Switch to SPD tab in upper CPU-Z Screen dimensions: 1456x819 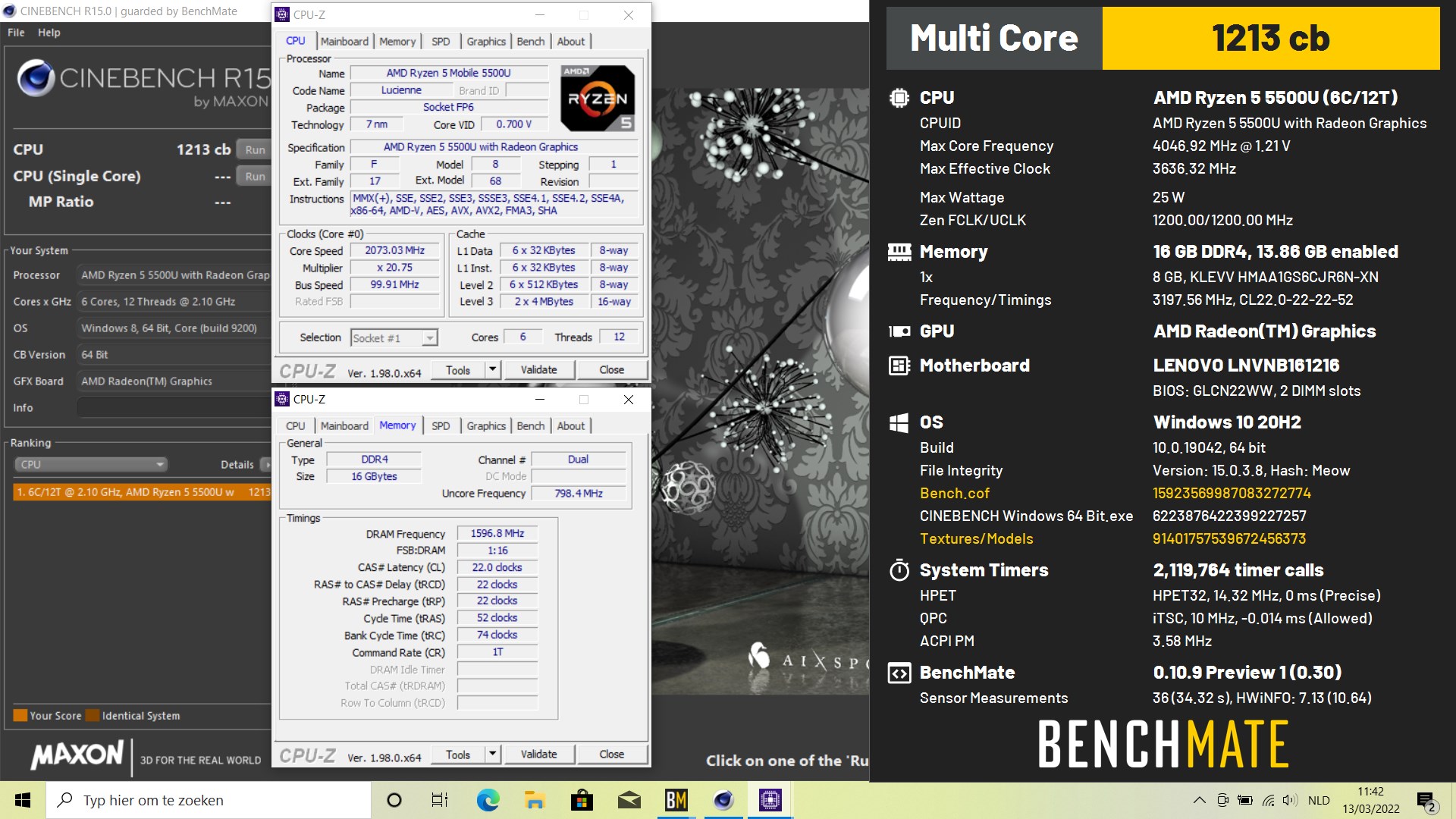441,42
